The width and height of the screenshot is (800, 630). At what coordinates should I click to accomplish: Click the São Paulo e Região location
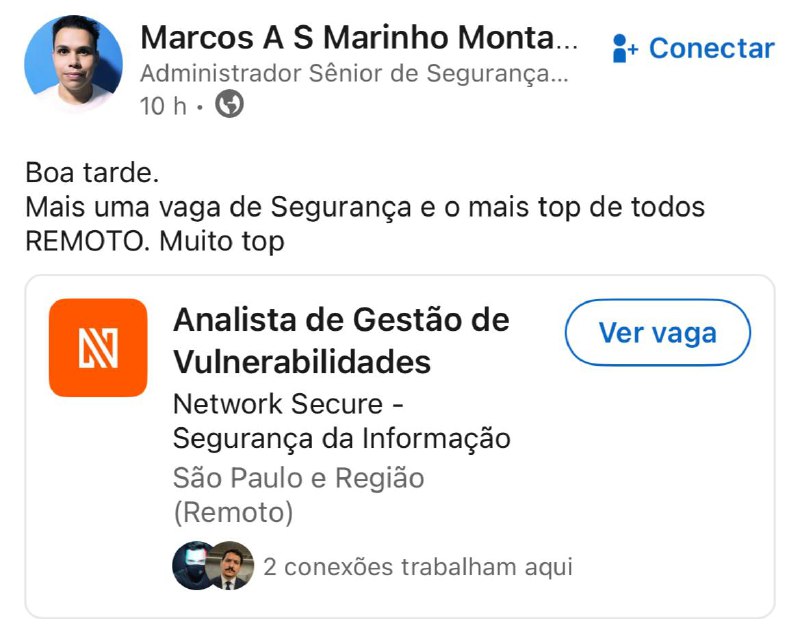click(298, 478)
